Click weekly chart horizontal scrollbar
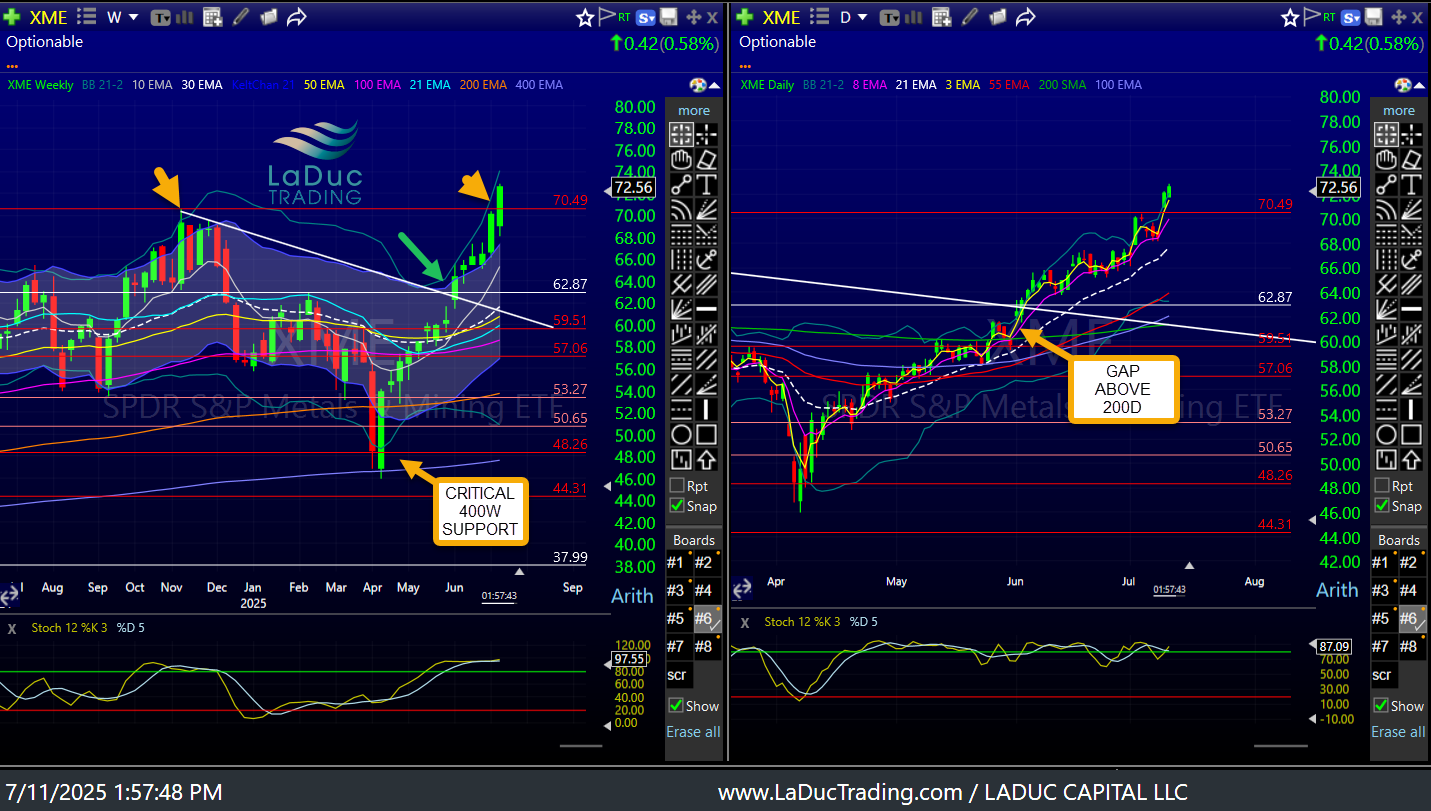The height and width of the screenshot is (811, 1431). [580, 746]
